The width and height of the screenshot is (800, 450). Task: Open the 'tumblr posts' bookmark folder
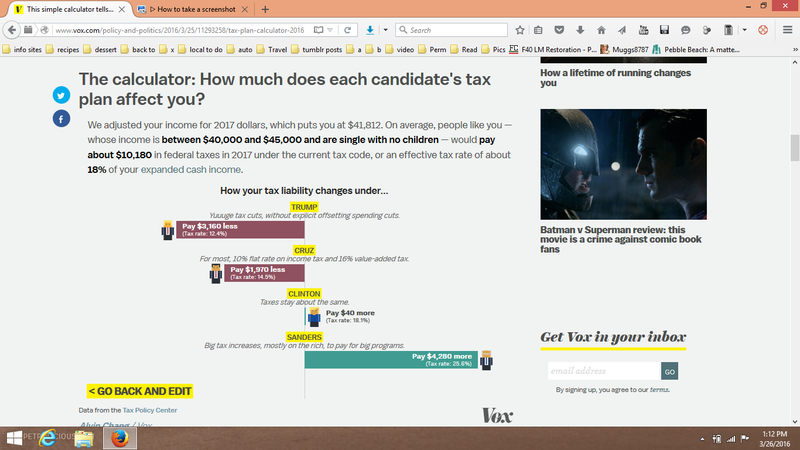(317, 49)
